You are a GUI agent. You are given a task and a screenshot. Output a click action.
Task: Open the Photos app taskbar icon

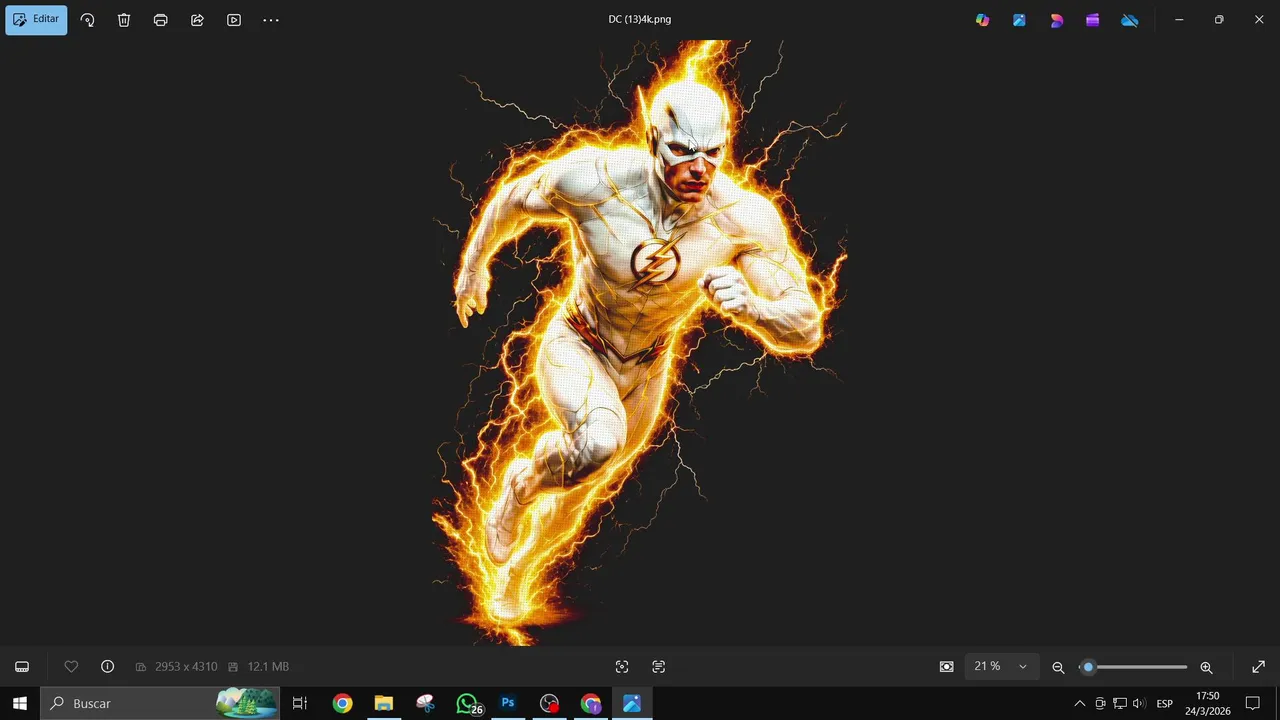point(632,704)
